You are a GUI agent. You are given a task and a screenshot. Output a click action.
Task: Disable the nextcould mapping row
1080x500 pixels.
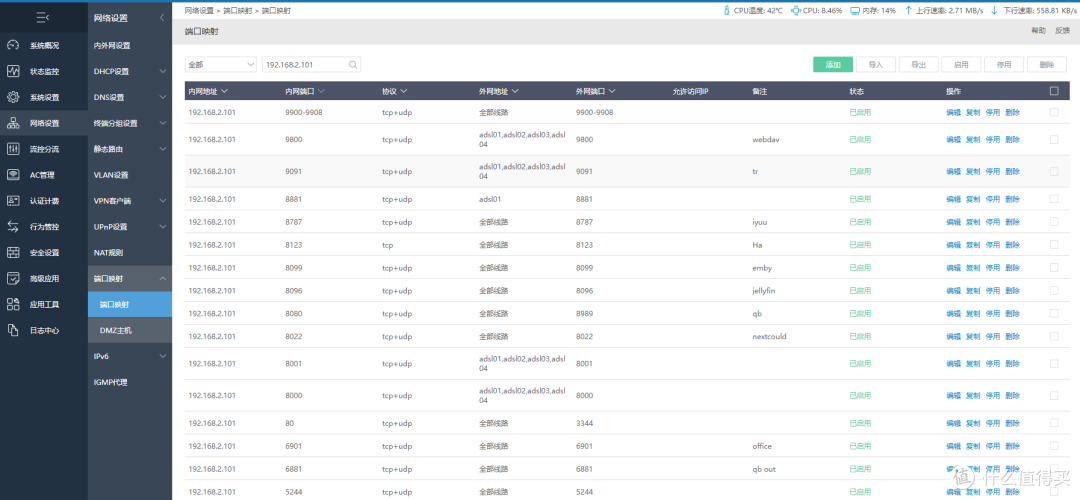click(993, 337)
